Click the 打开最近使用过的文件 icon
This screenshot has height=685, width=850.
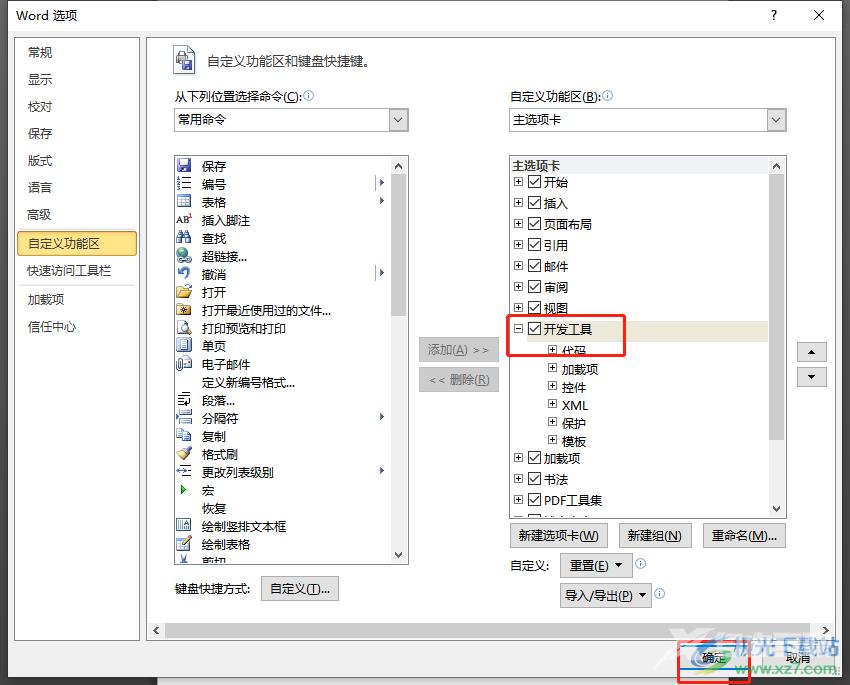(x=184, y=309)
